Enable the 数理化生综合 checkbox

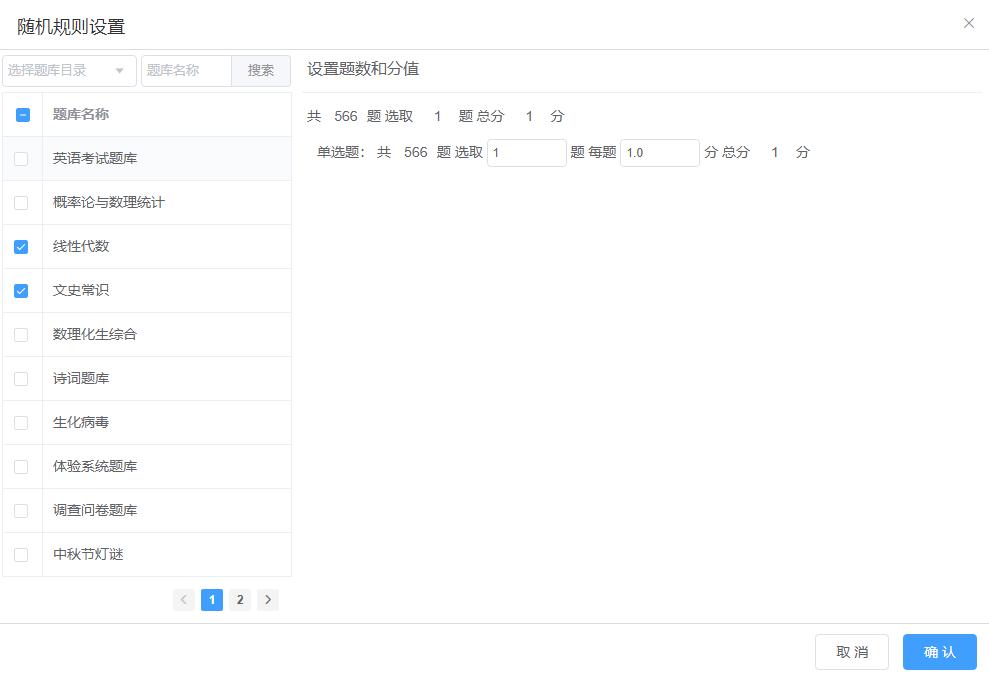[x=22, y=334]
